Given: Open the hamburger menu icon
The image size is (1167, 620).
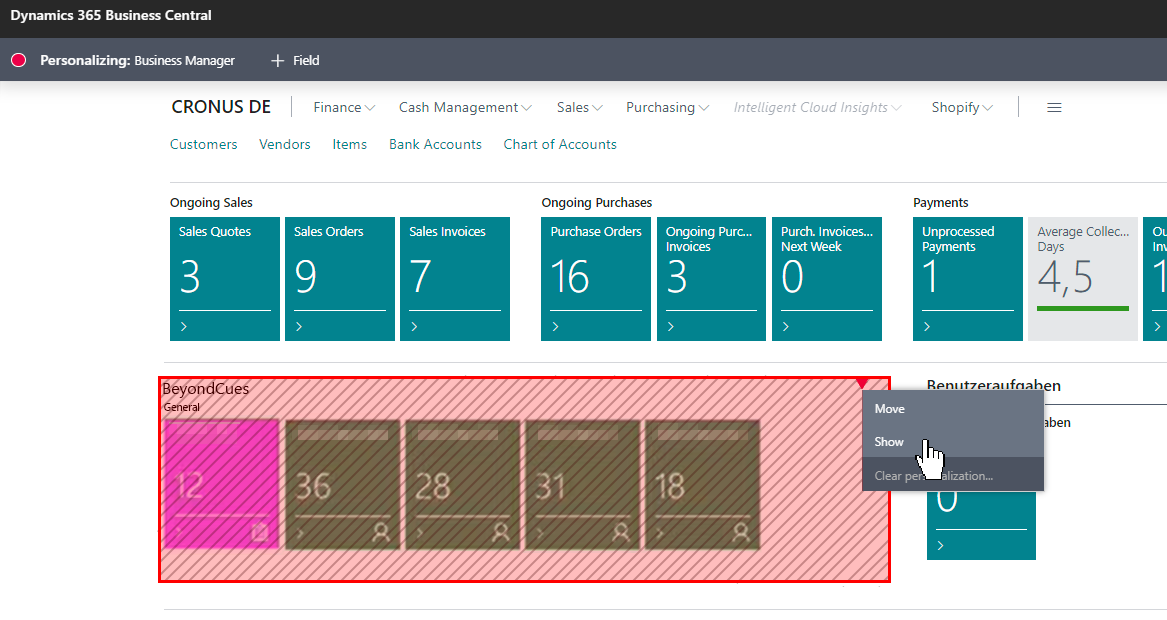Looking at the screenshot, I should (x=1054, y=107).
